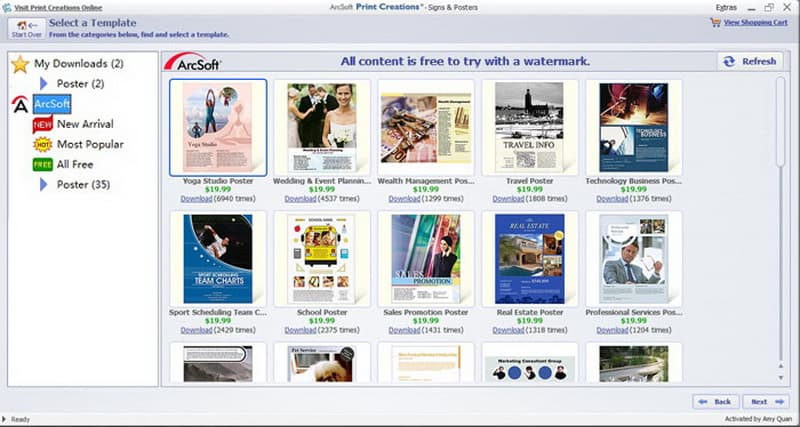This screenshot has height=427, width=800.
Task: Download the Sport Scheduling Team poster
Action: [x=196, y=331]
